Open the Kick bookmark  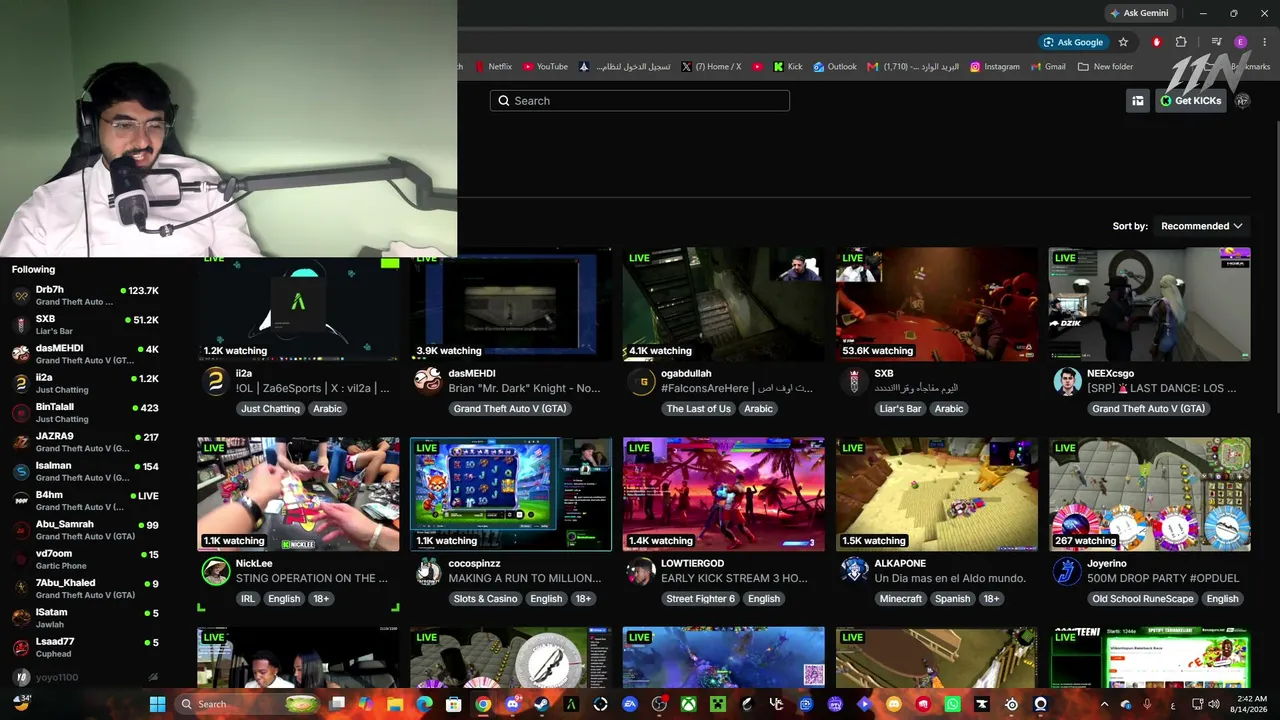pyautogui.click(x=788, y=67)
